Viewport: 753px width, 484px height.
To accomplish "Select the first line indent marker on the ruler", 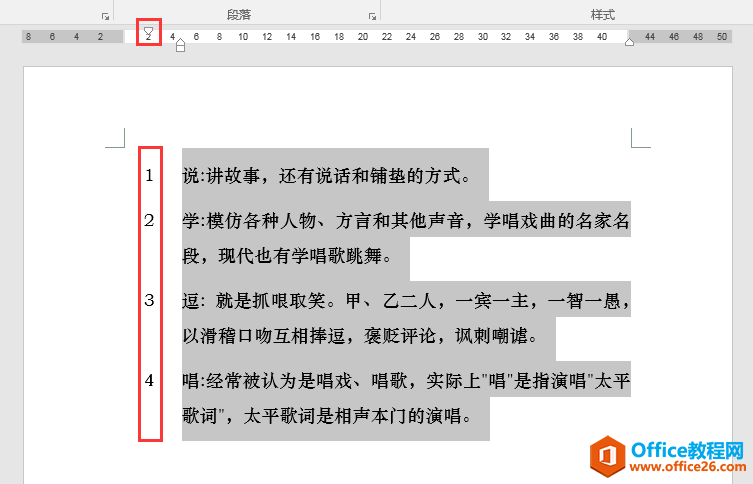I will [148, 31].
